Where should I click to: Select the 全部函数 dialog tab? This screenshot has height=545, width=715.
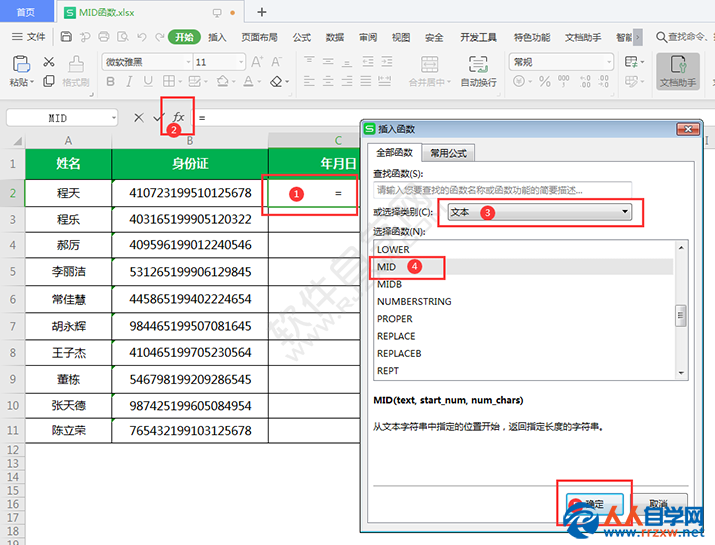click(394, 153)
